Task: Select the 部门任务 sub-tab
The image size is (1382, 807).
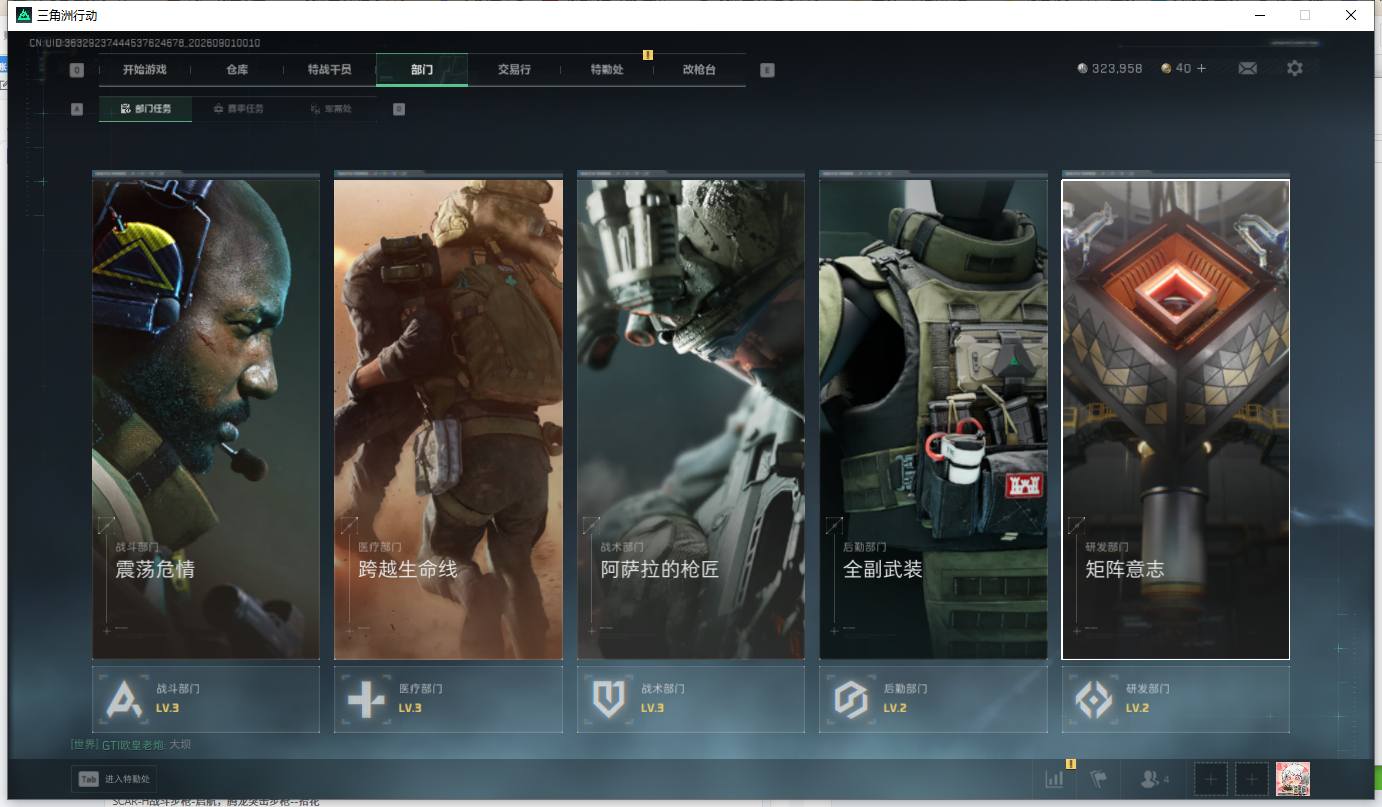Action: tap(146, 109)
